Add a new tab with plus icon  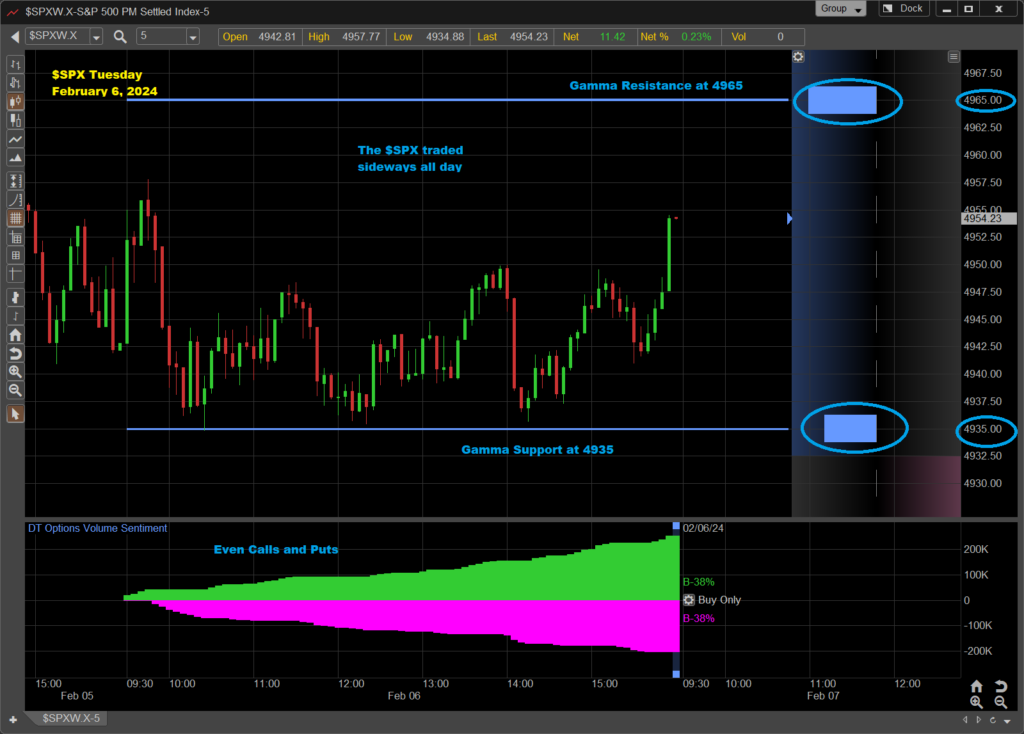point(12,720)
